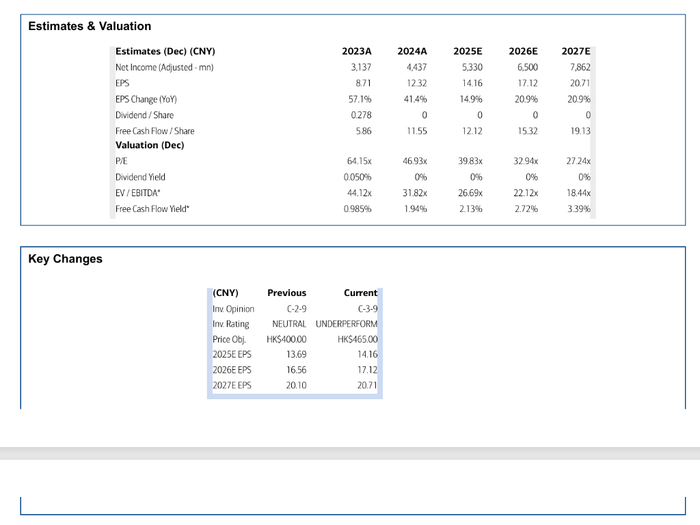The image size is (700, 525).
Task: Click the Key Changes heading
Action: click(65, 259)
